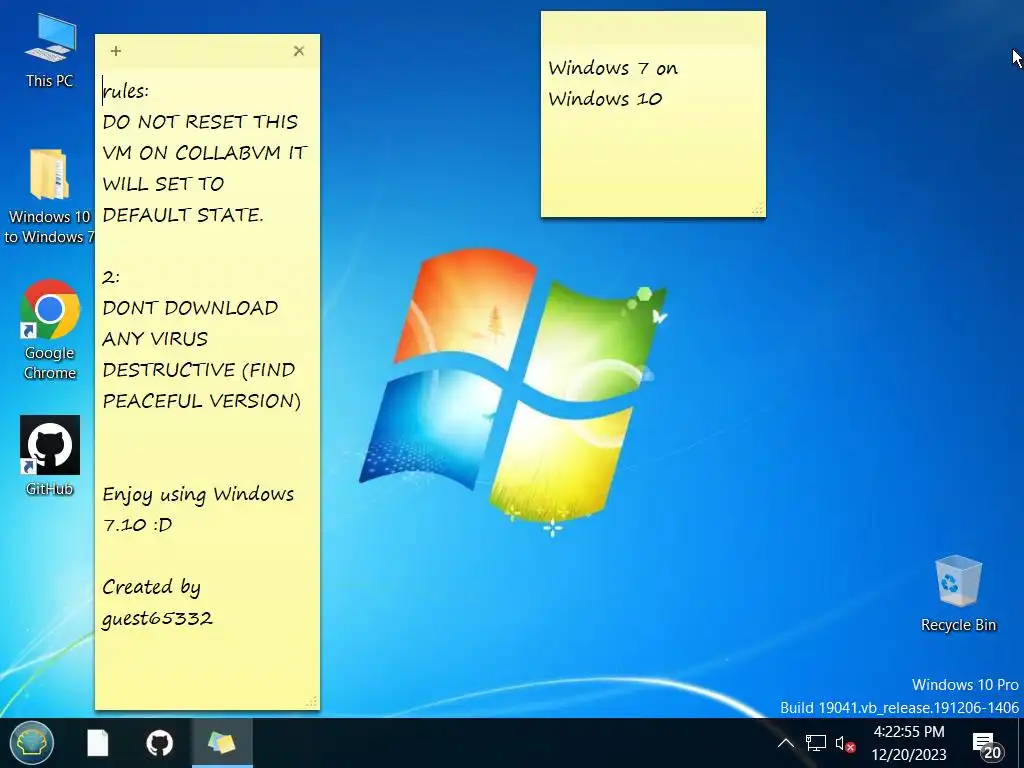
Task: Close the rules sticky note
Action: point(299,51)
